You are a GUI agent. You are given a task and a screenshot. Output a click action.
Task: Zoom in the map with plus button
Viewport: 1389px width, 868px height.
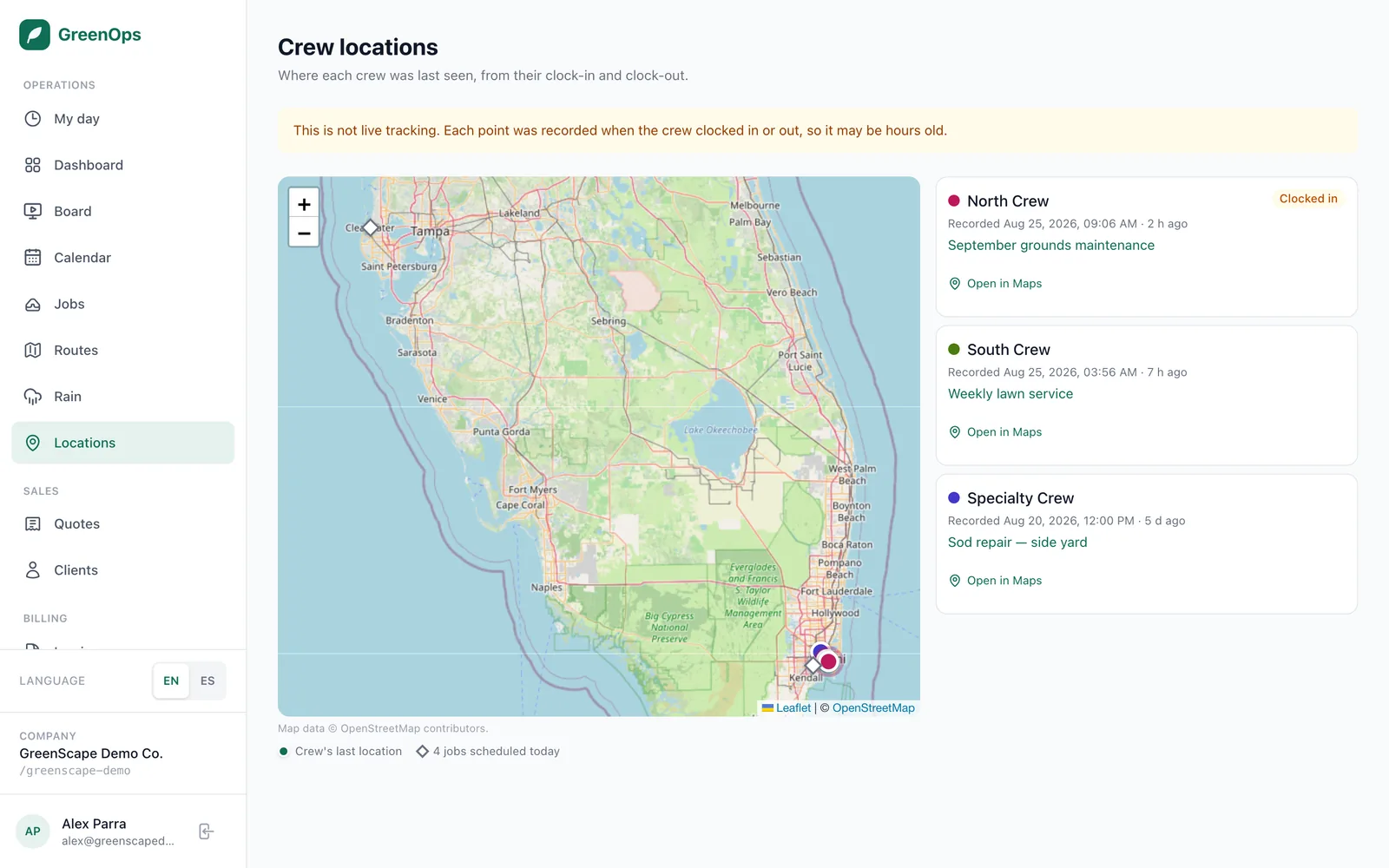[x=304, y=204]
